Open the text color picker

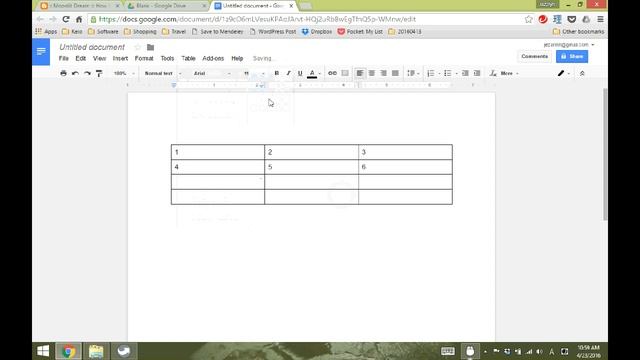point(312,73)
